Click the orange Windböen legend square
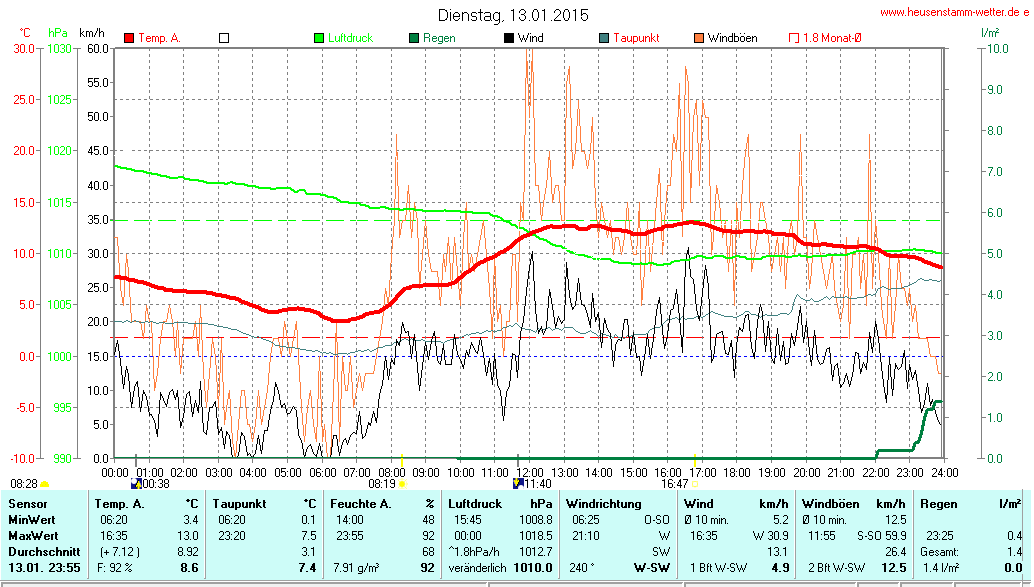1034x587 pixels. coord(698,38)
